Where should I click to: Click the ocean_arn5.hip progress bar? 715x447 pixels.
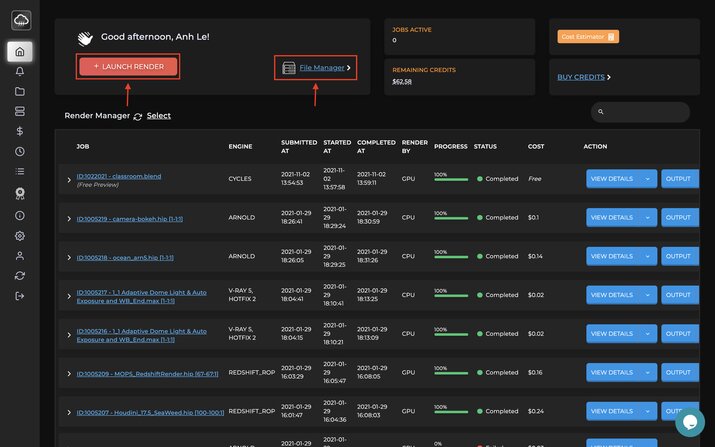451,257
